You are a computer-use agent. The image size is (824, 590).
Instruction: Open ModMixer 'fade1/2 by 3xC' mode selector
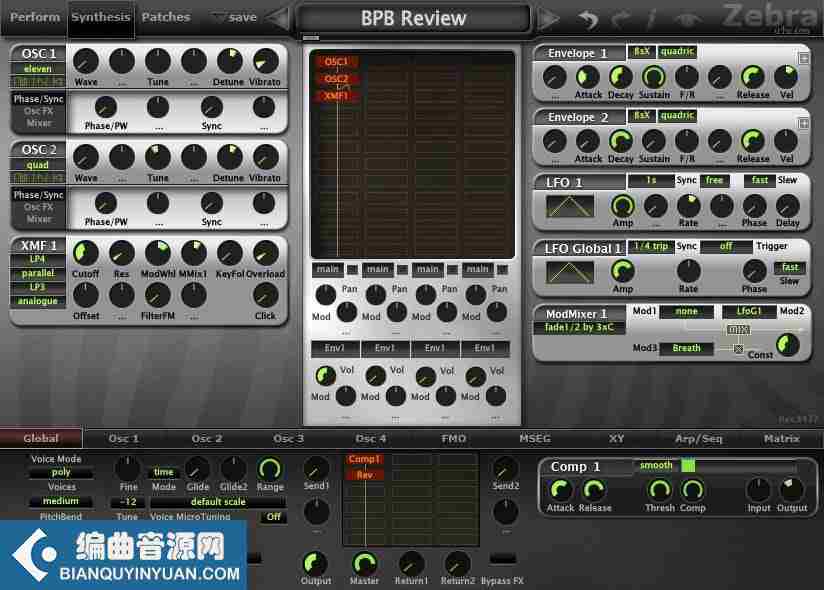579,327
